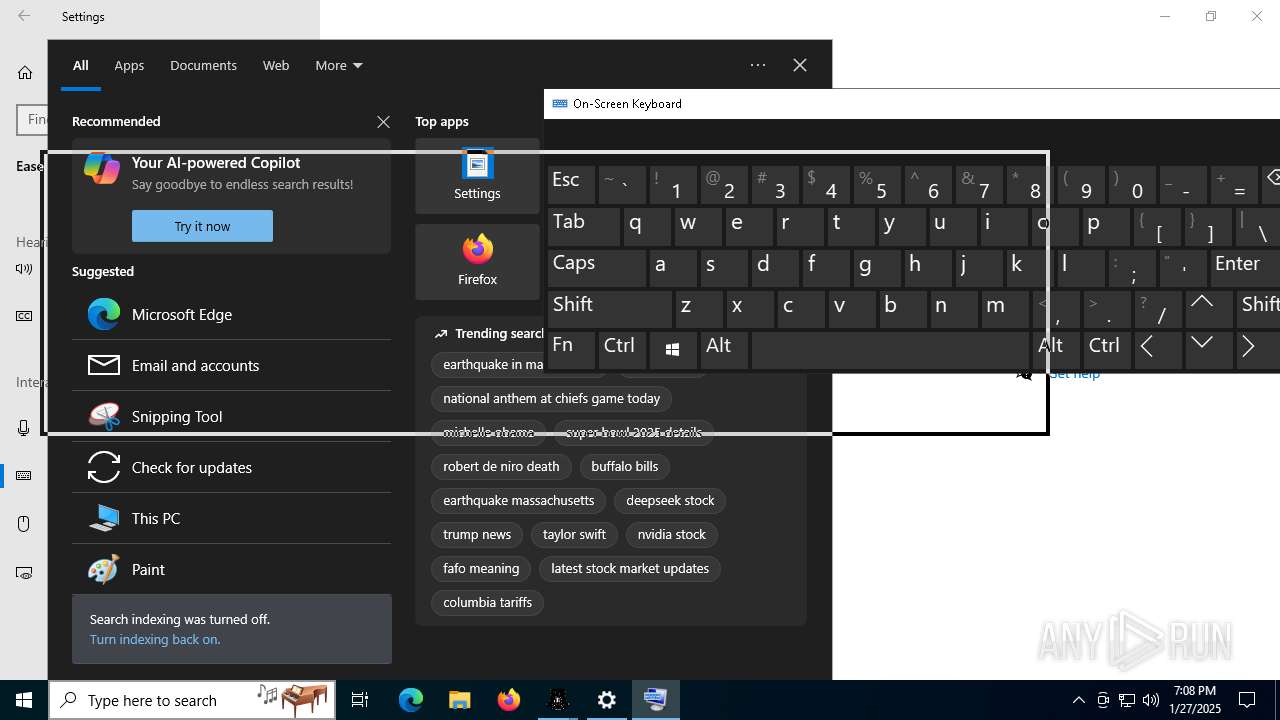
Task: Click the Try it now button
Action: (x=202, y=226)
